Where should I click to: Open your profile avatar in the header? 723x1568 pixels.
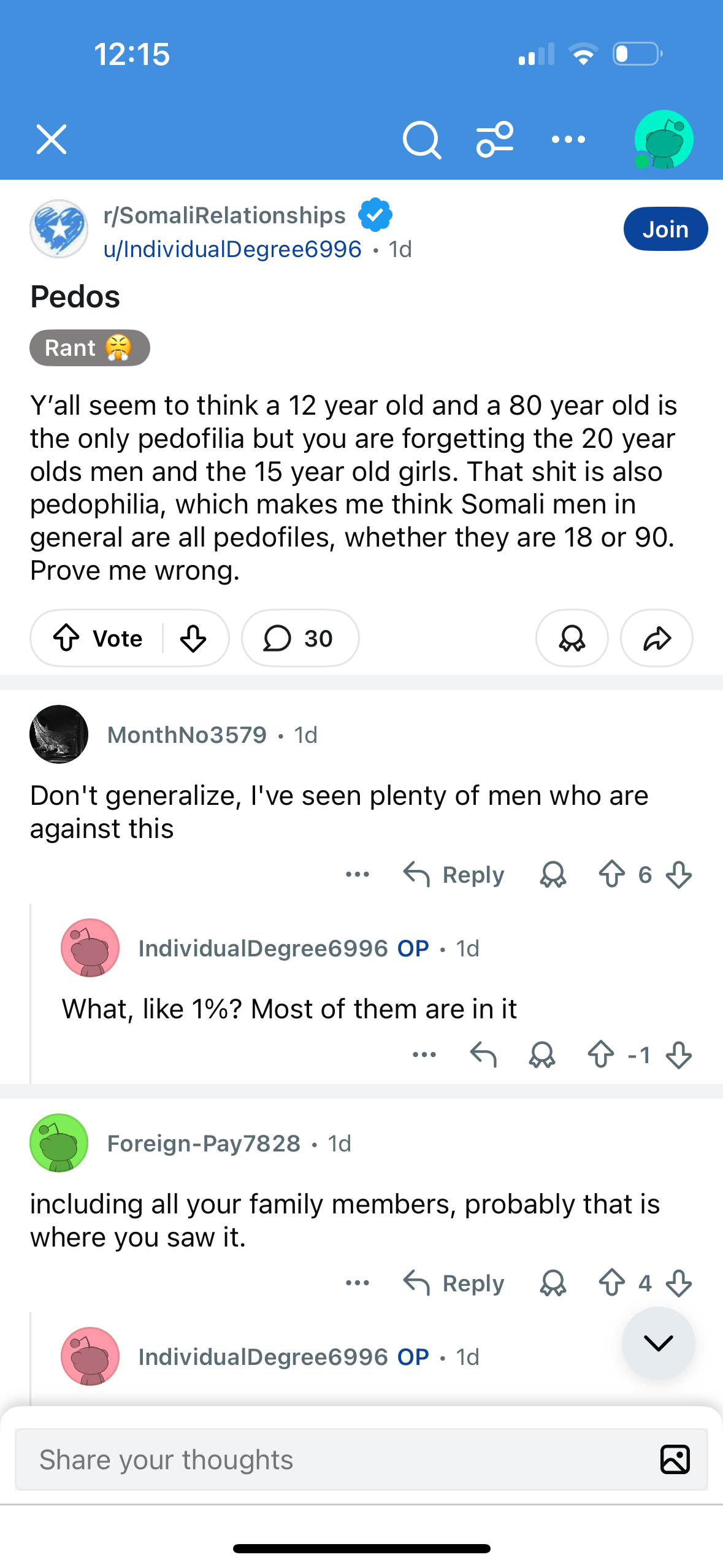pos(664,140)
